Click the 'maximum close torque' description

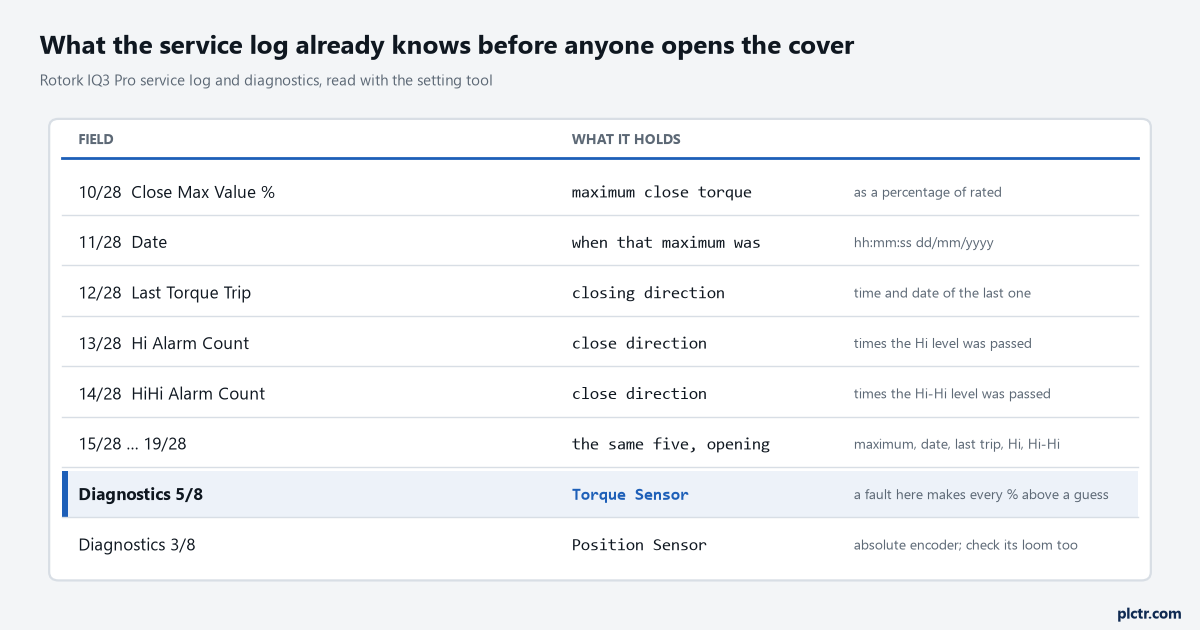tap(662, 192)
